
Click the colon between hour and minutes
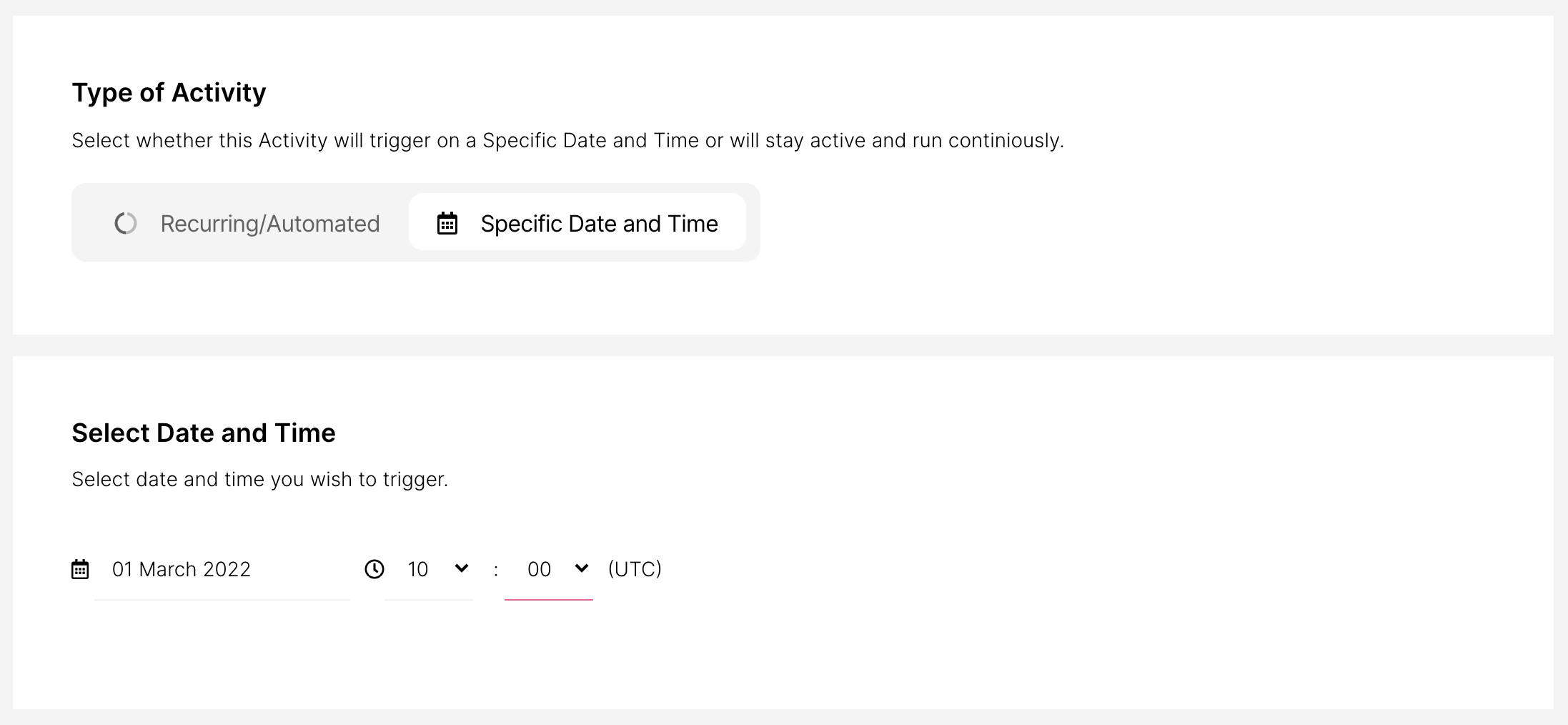tap(496, 571)
